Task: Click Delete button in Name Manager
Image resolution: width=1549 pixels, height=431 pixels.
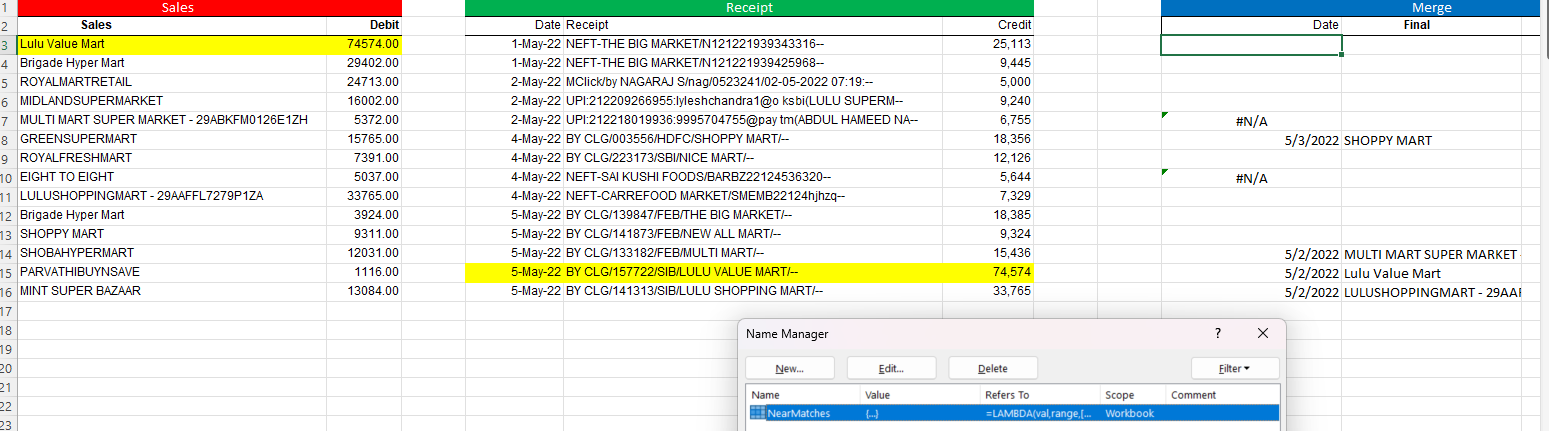Action: [x=993, y=368]
